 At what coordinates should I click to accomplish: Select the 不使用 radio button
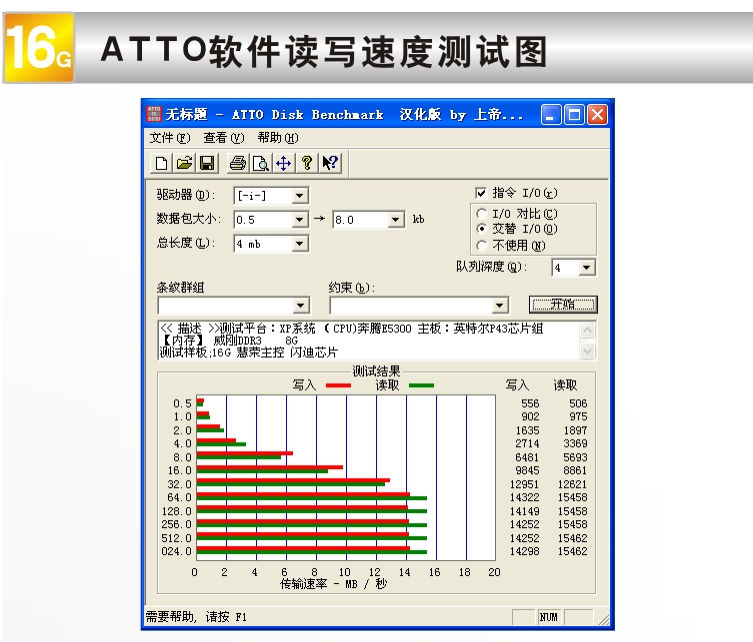click(x=481, y=245)
